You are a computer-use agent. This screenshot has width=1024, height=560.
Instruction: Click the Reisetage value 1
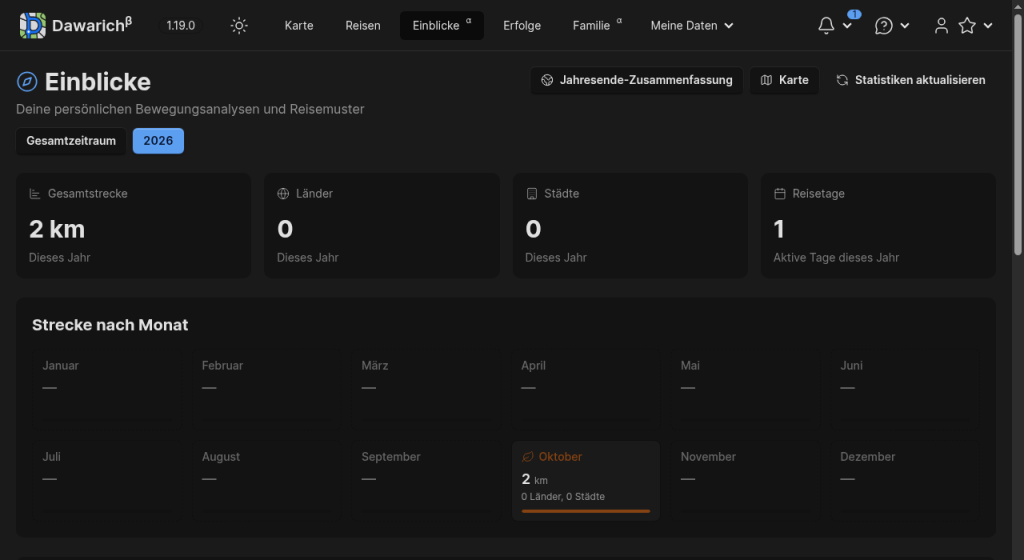click(778, 229)
